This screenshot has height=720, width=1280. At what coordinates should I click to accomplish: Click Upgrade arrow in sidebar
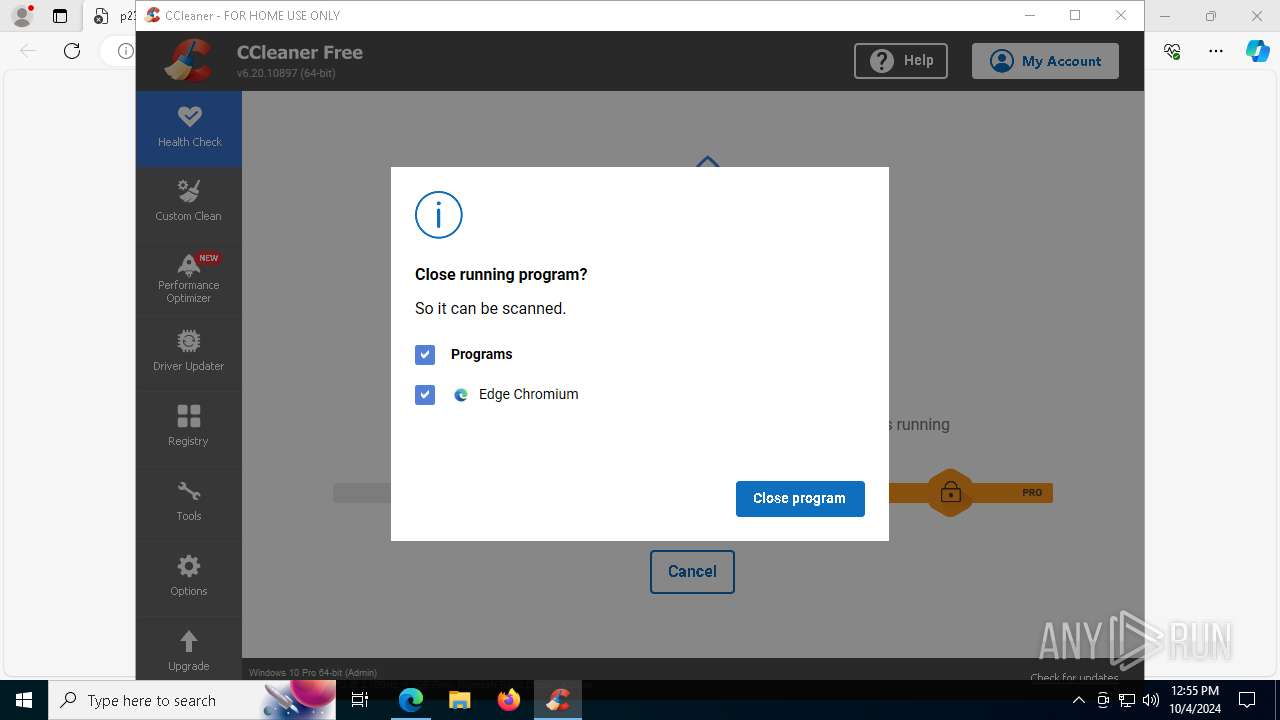click(189, 641)
